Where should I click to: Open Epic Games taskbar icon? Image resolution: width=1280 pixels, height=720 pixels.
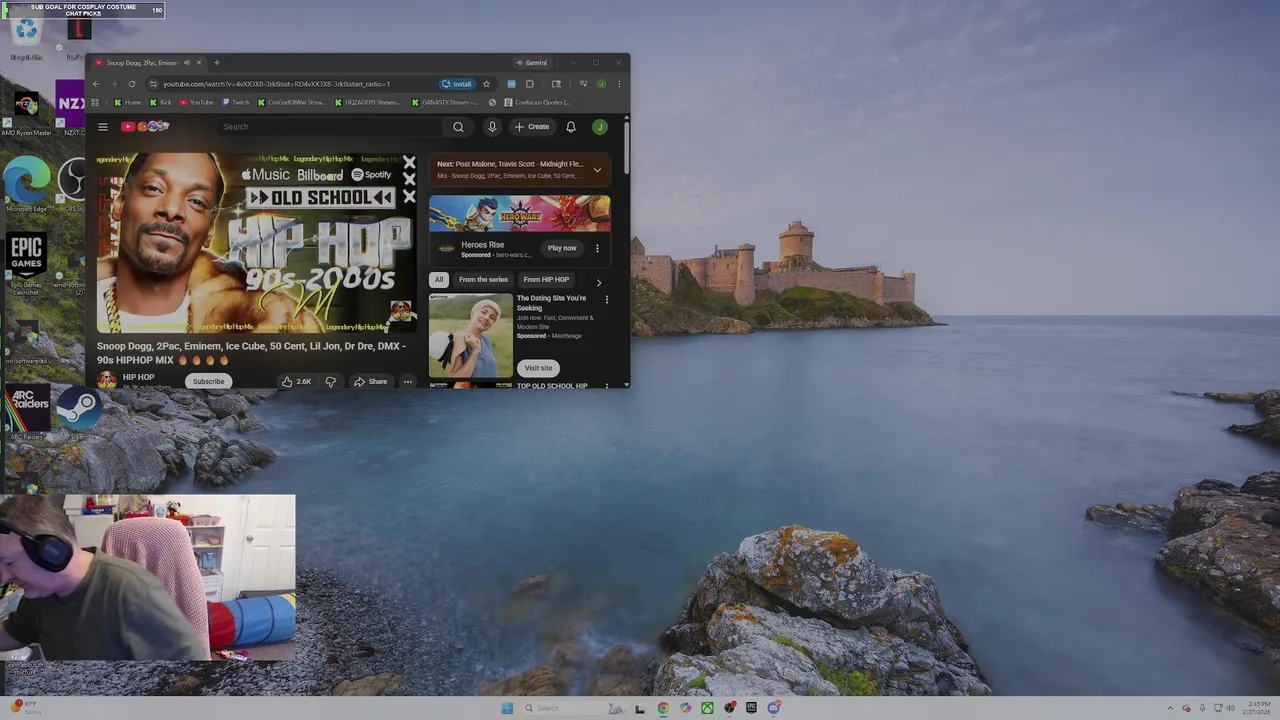(751, 708)
